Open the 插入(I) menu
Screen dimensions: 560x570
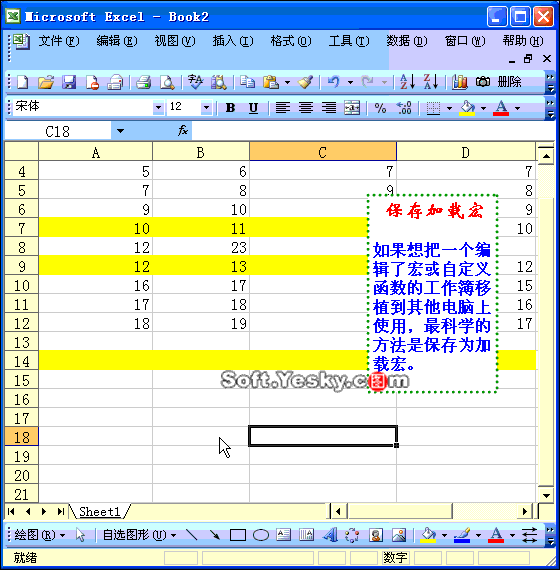point(233,41)
